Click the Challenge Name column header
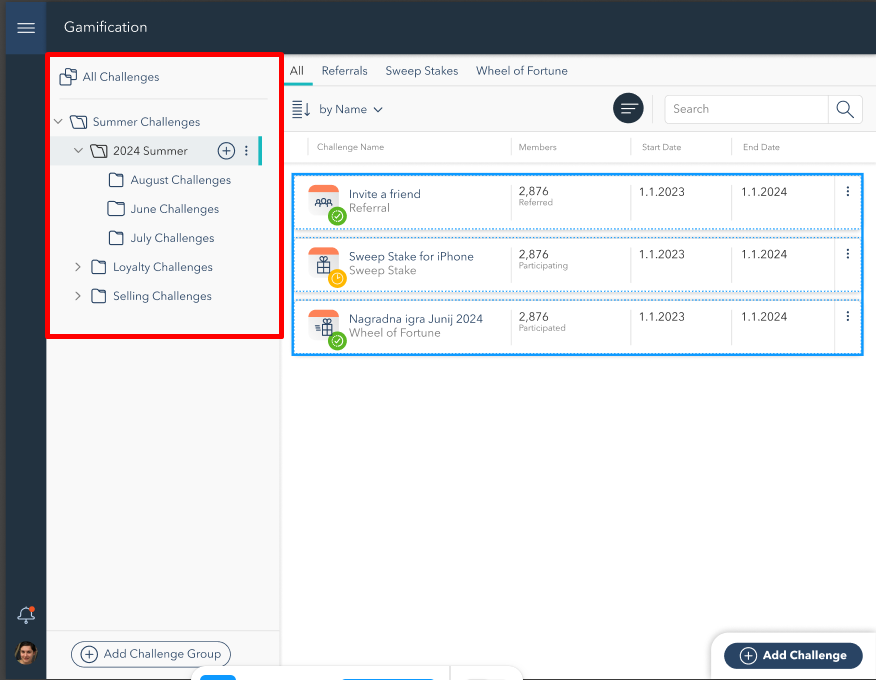 [x=350, y=147]
